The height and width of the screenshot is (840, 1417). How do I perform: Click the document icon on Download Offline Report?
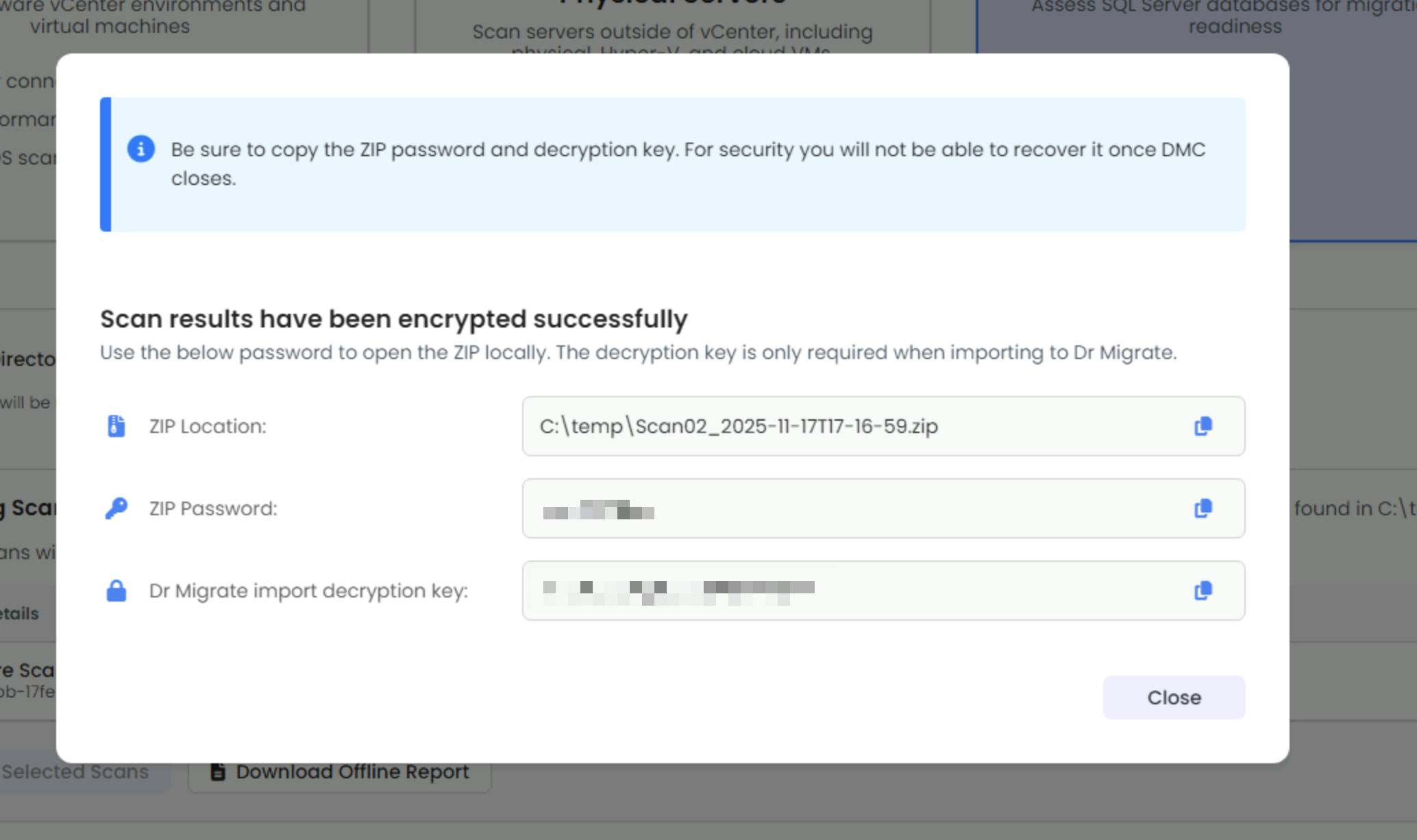tap(218, 772)
